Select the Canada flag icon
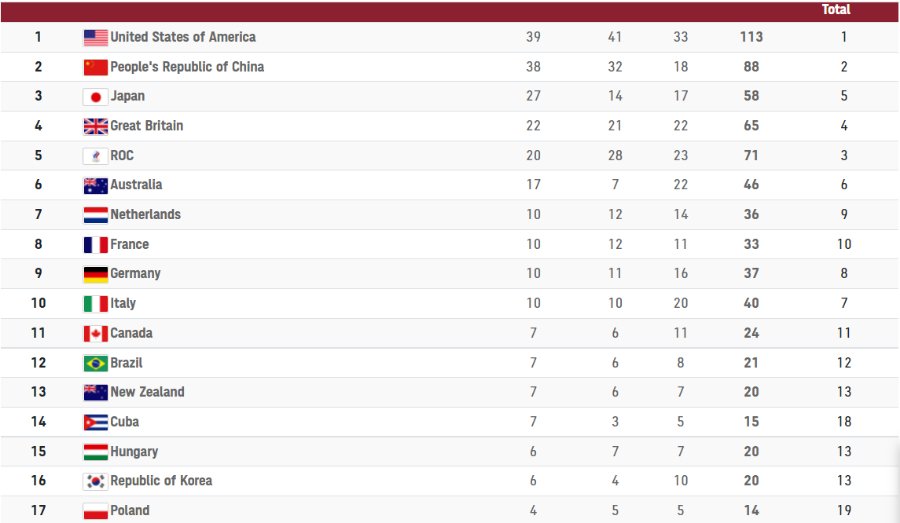Screen dimensions: 900x523 [95, 333]
